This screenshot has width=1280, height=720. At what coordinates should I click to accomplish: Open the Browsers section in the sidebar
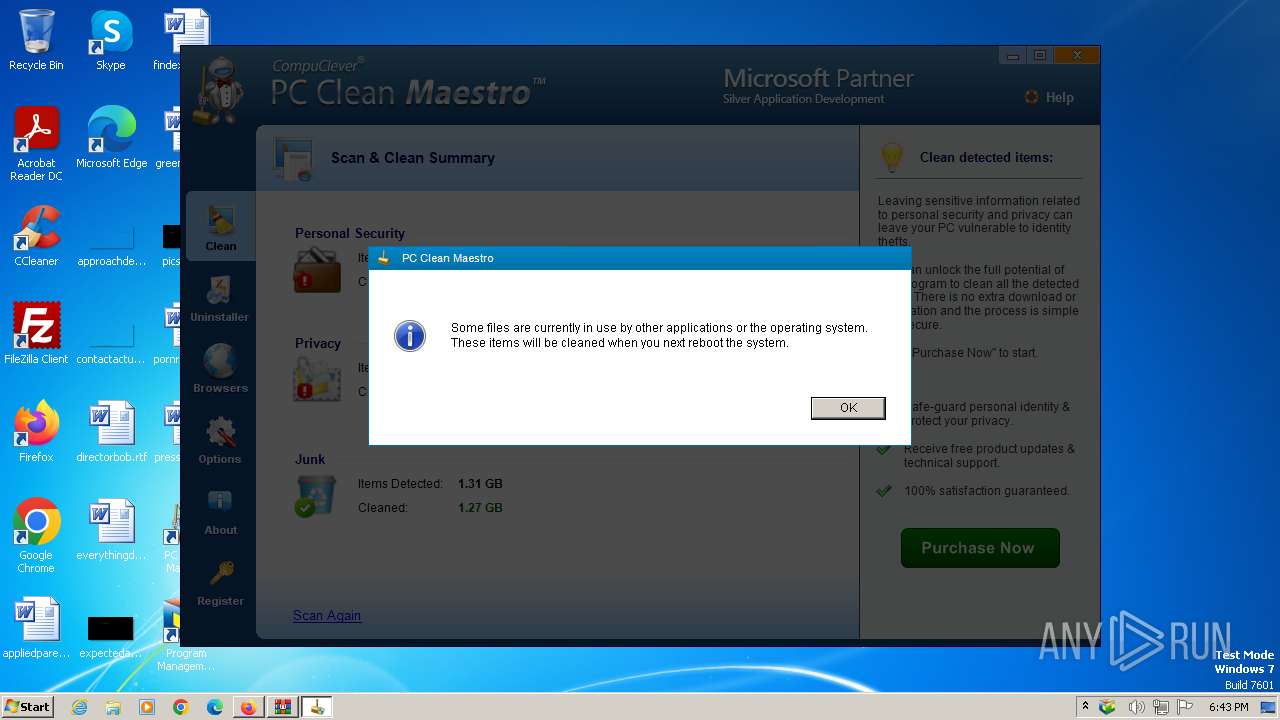[220, 370]
